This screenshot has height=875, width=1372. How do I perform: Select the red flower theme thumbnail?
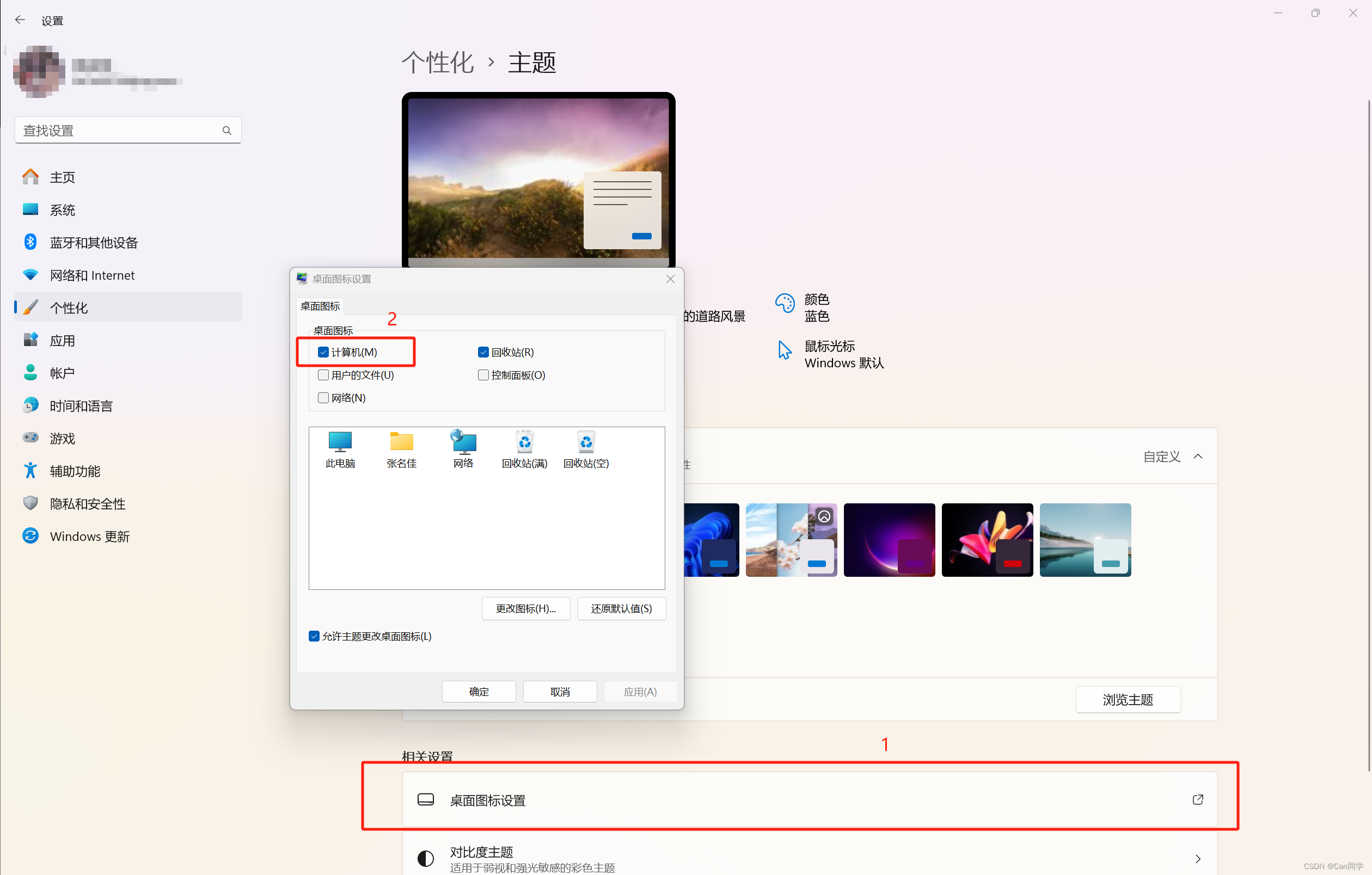pyautogui.click(x=987, y=539)
